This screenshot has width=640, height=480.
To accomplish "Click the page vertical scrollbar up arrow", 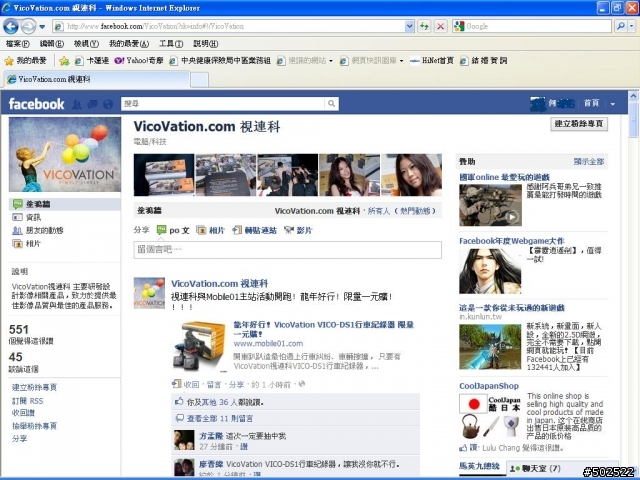I will click(633, 96).
